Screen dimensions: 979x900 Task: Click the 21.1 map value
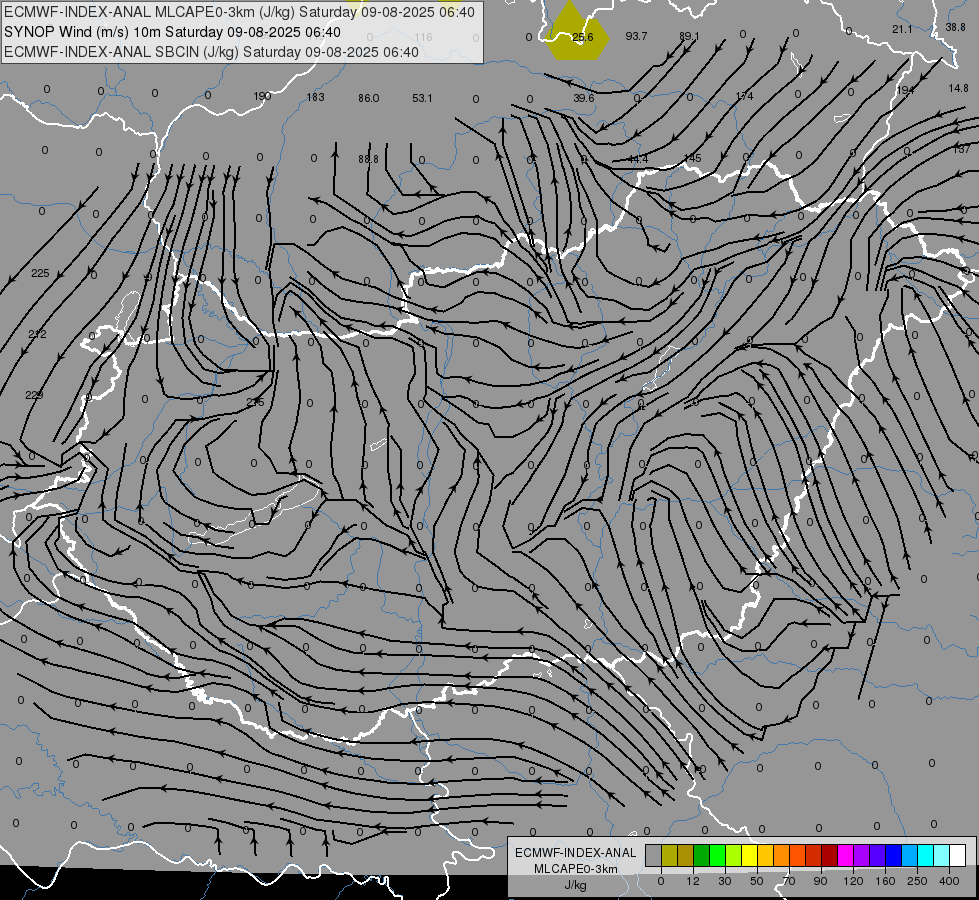coord(902,29)
